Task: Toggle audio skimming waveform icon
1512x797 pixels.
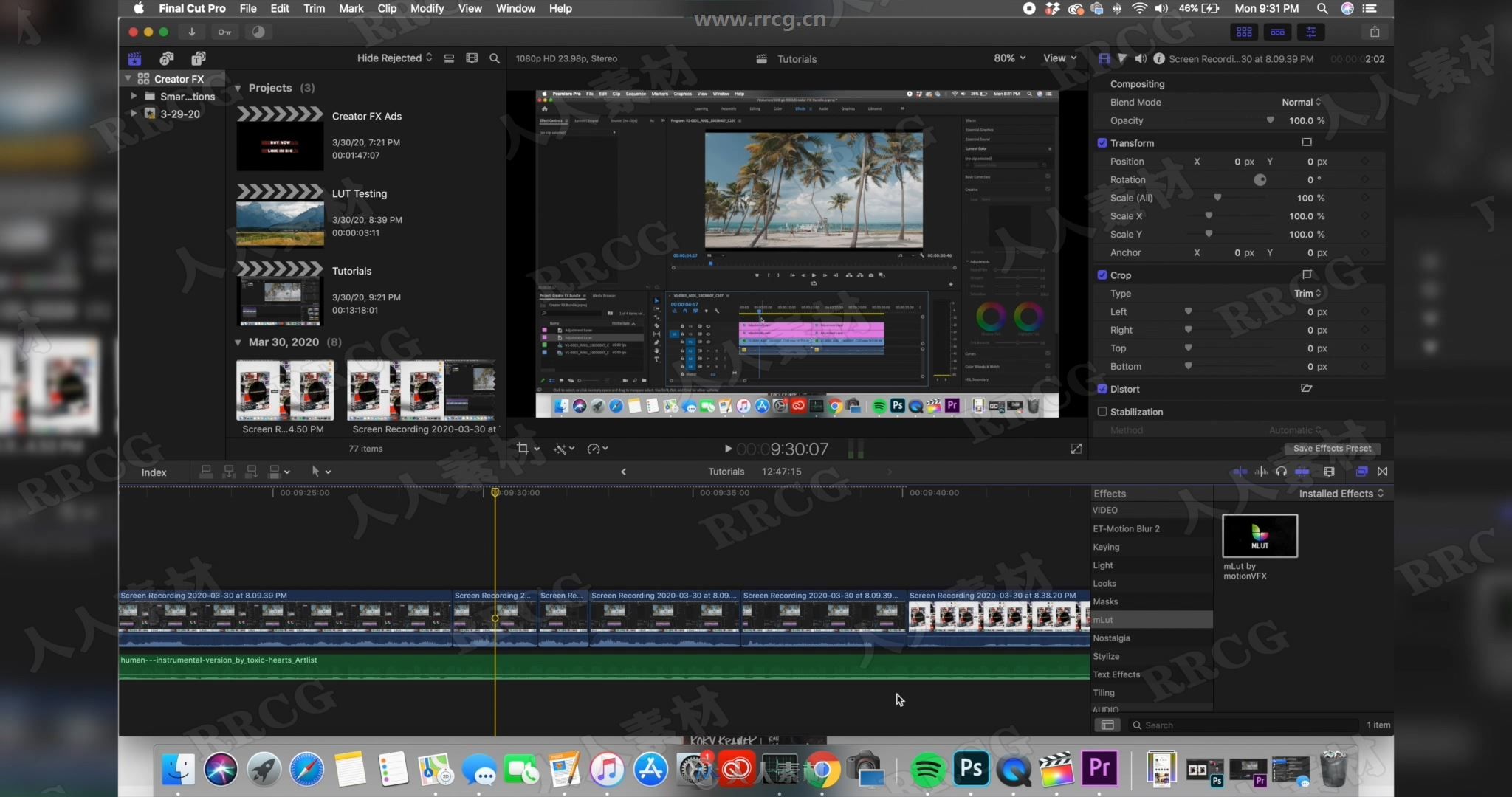Action: tap(1262, 472)
